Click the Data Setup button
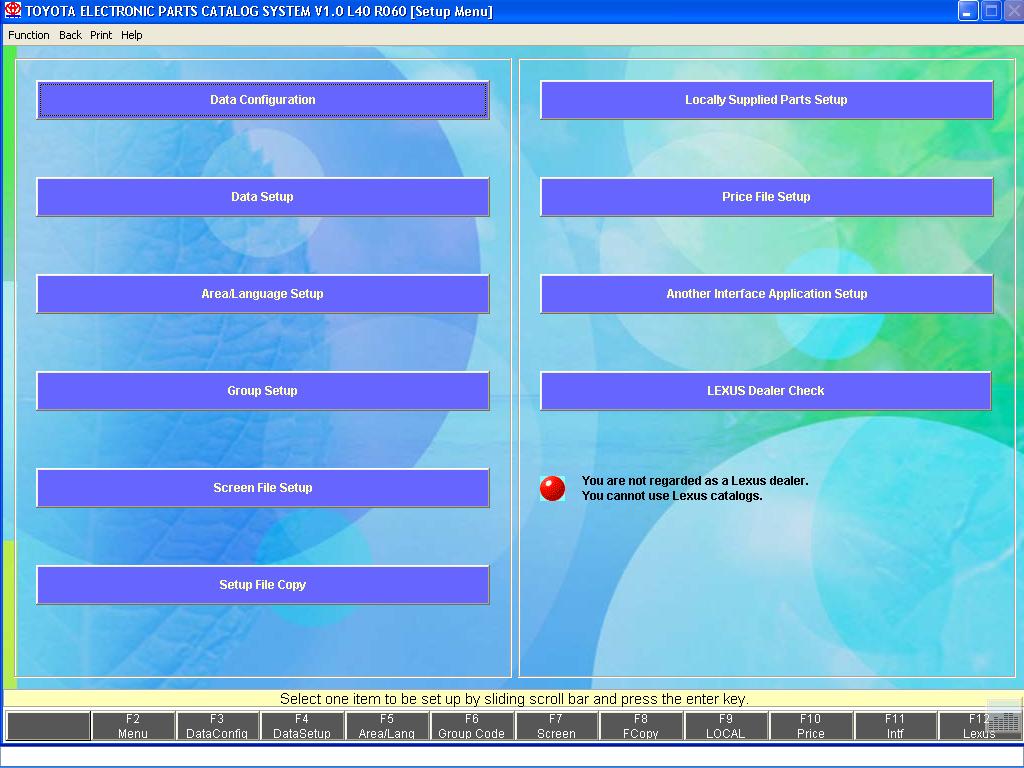This screenshot has height=768, width=1024. tap(262, 197)
